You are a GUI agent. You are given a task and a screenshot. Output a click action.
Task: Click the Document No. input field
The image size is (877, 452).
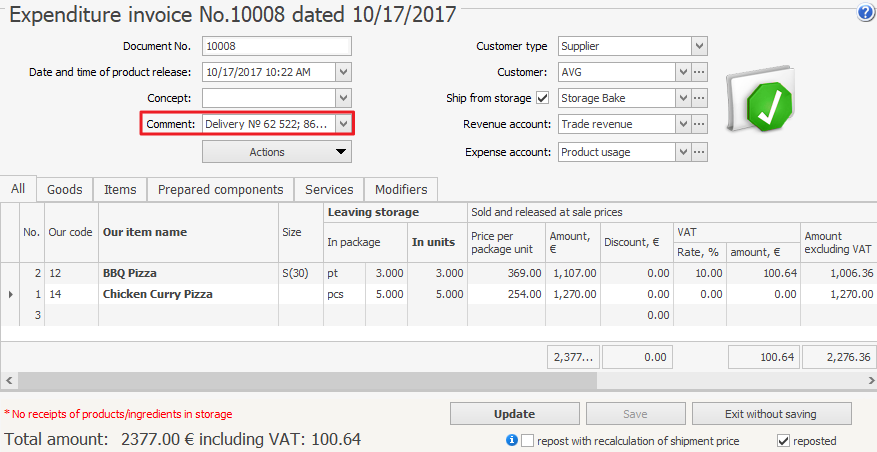pos(276,46)
